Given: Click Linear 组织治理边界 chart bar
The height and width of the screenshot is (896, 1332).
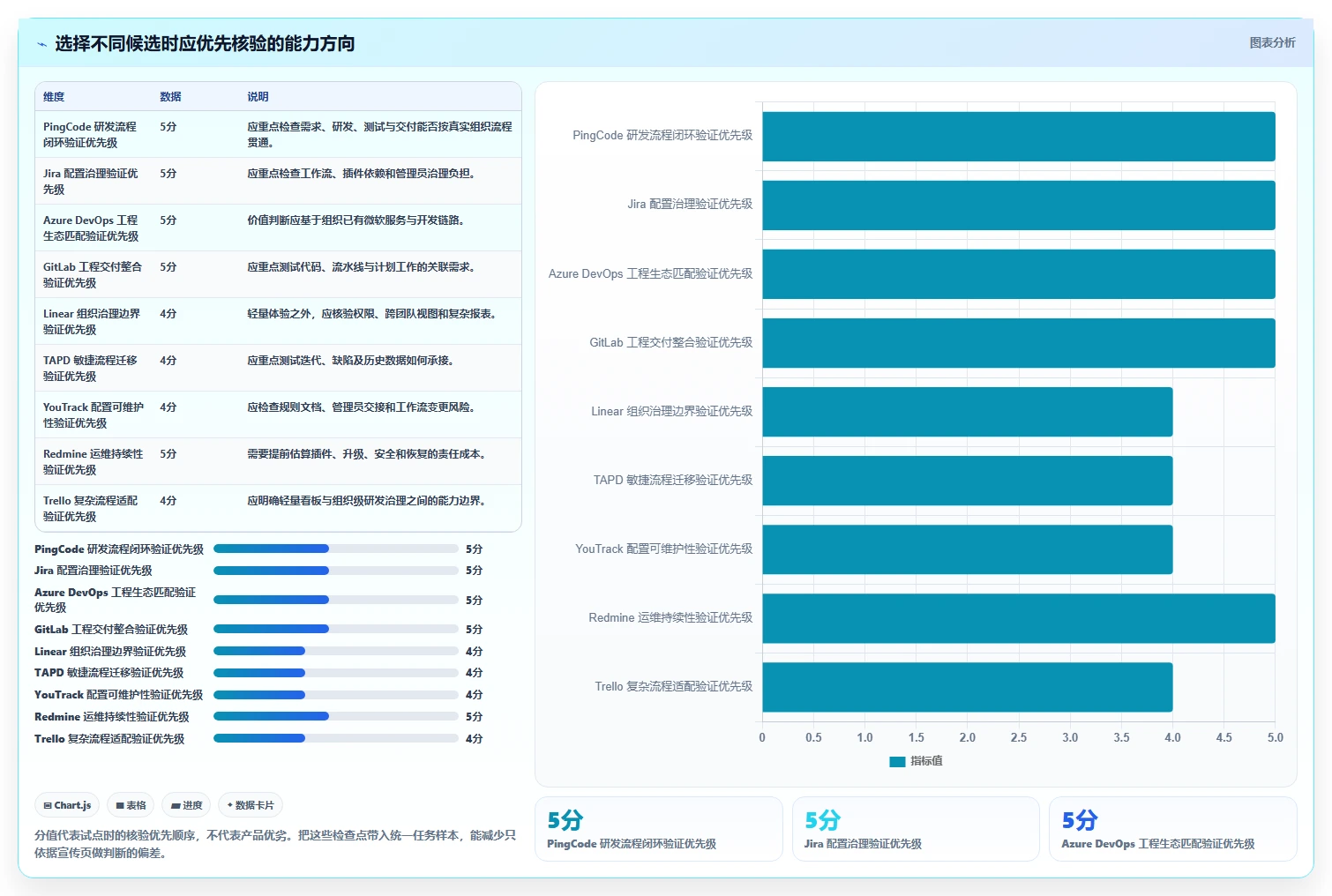Looking at the screenshot, I should 968,411.
